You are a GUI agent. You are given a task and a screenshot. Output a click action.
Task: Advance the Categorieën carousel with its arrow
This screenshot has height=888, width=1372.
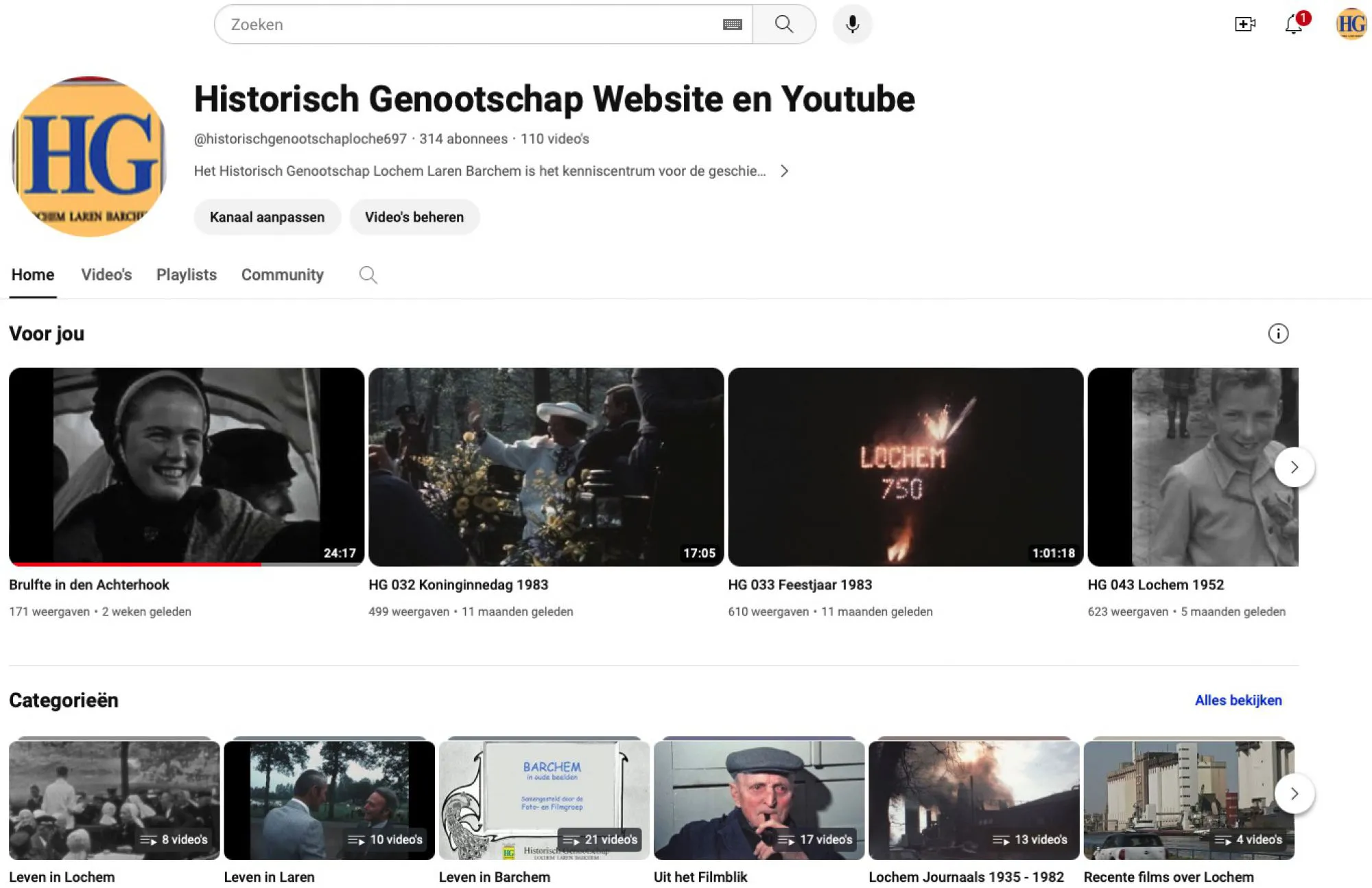tap(1295, 794)
